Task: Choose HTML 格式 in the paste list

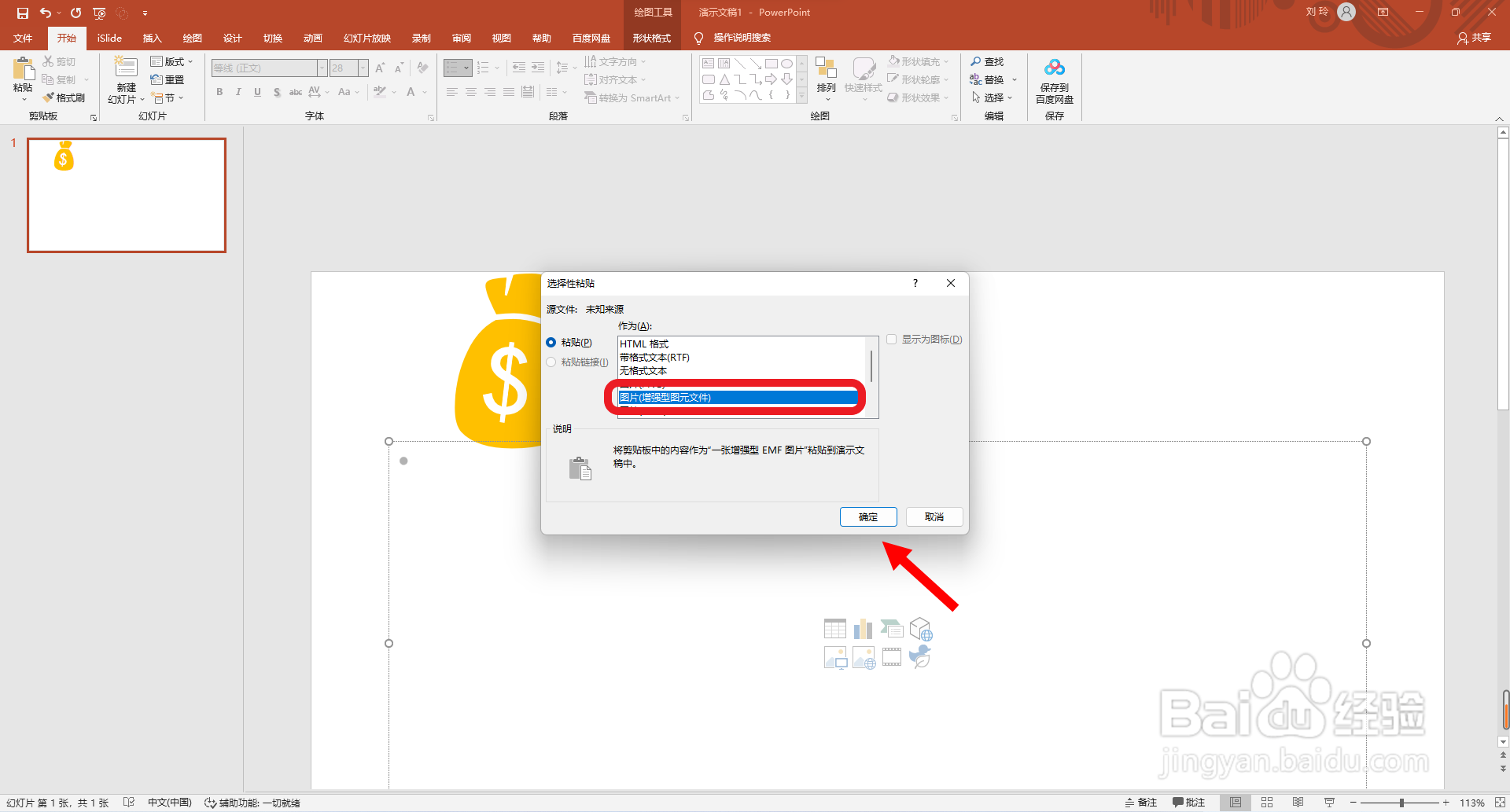Action: click(742, 344)
